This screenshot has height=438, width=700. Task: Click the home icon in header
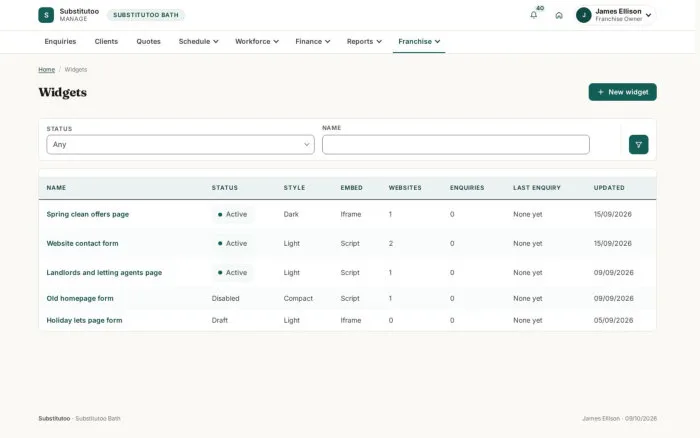coord(559,15)
